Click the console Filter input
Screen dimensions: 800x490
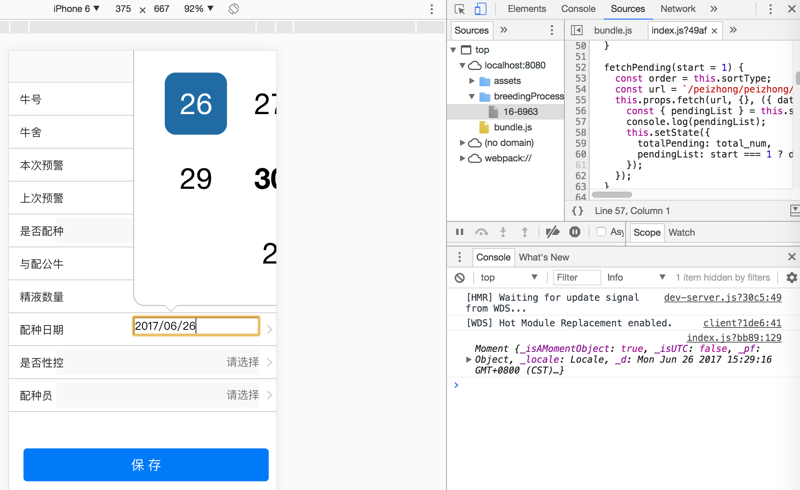coord(577,277)
